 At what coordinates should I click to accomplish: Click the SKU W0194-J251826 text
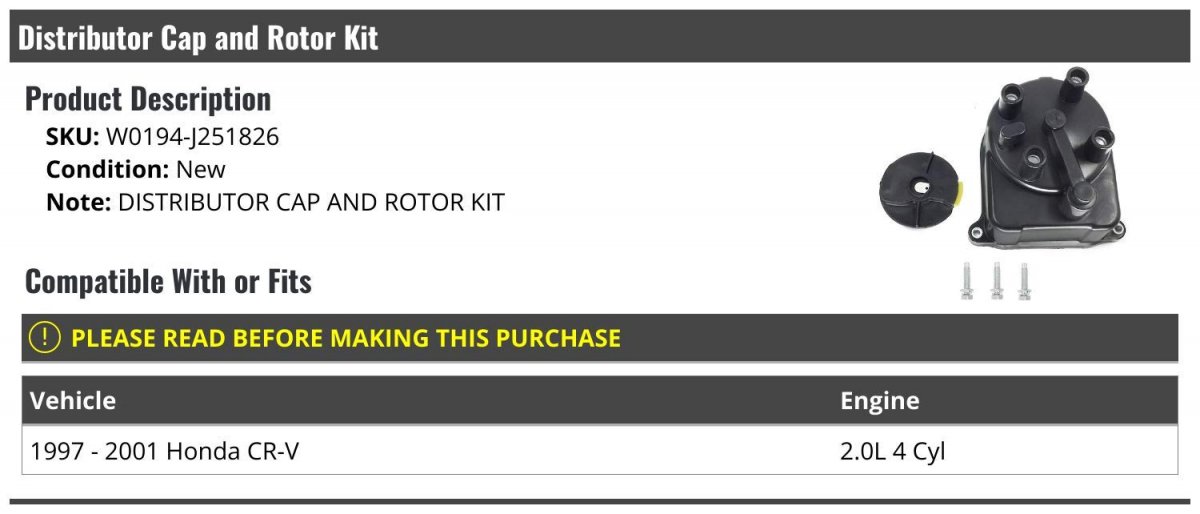point(163,137)
